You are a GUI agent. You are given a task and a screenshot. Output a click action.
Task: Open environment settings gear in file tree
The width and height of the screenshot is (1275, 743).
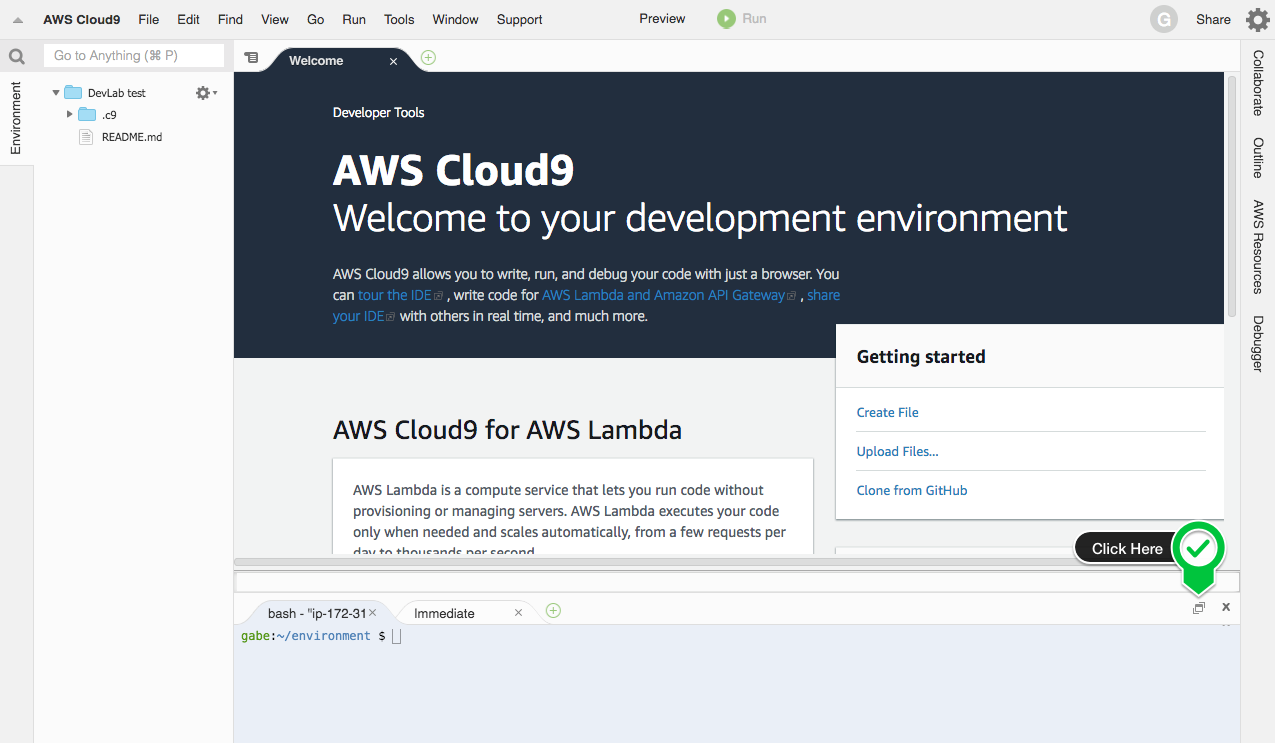coord(206,93)
